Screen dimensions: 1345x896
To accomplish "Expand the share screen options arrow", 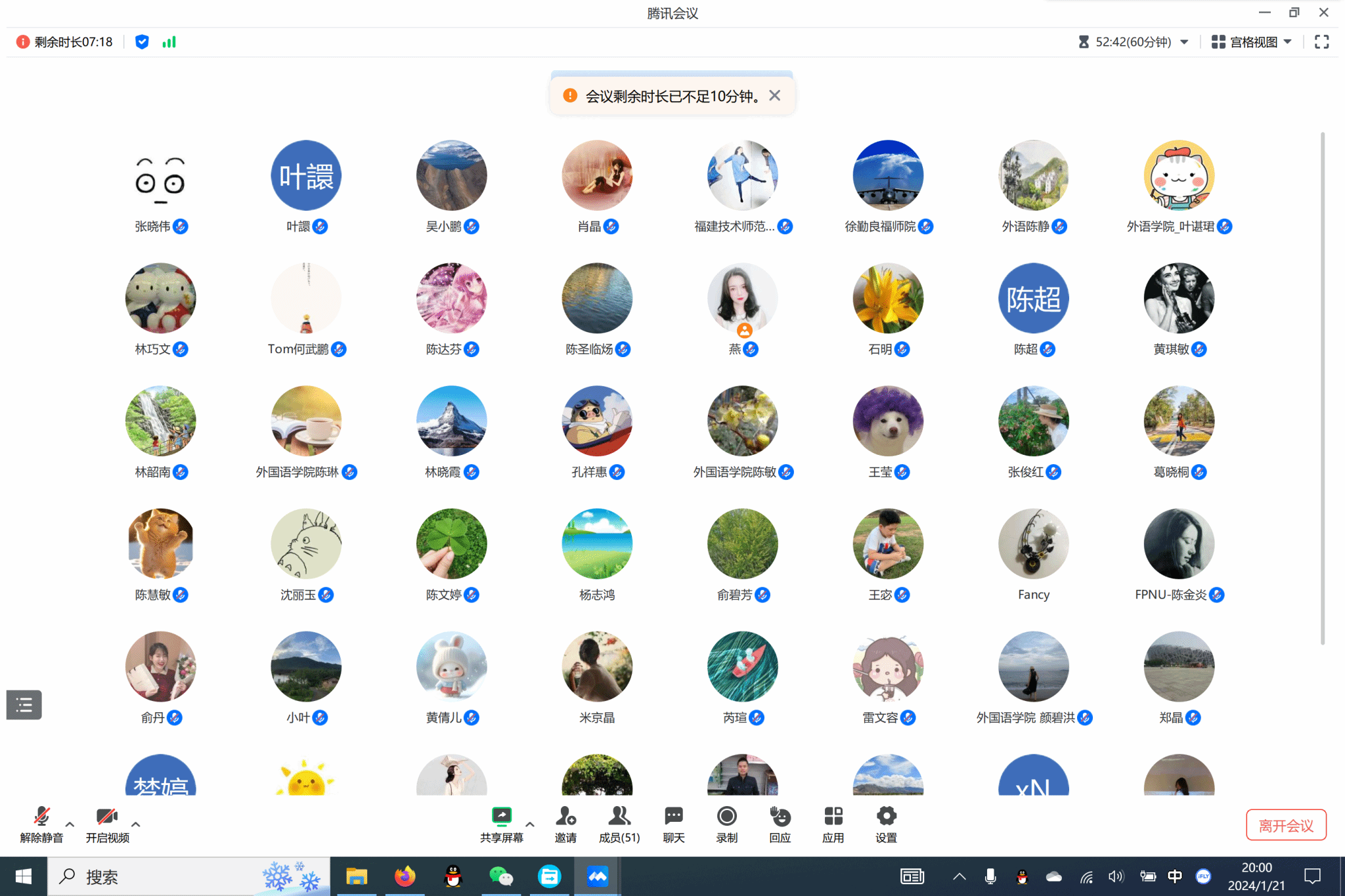I will click(530, 824).
